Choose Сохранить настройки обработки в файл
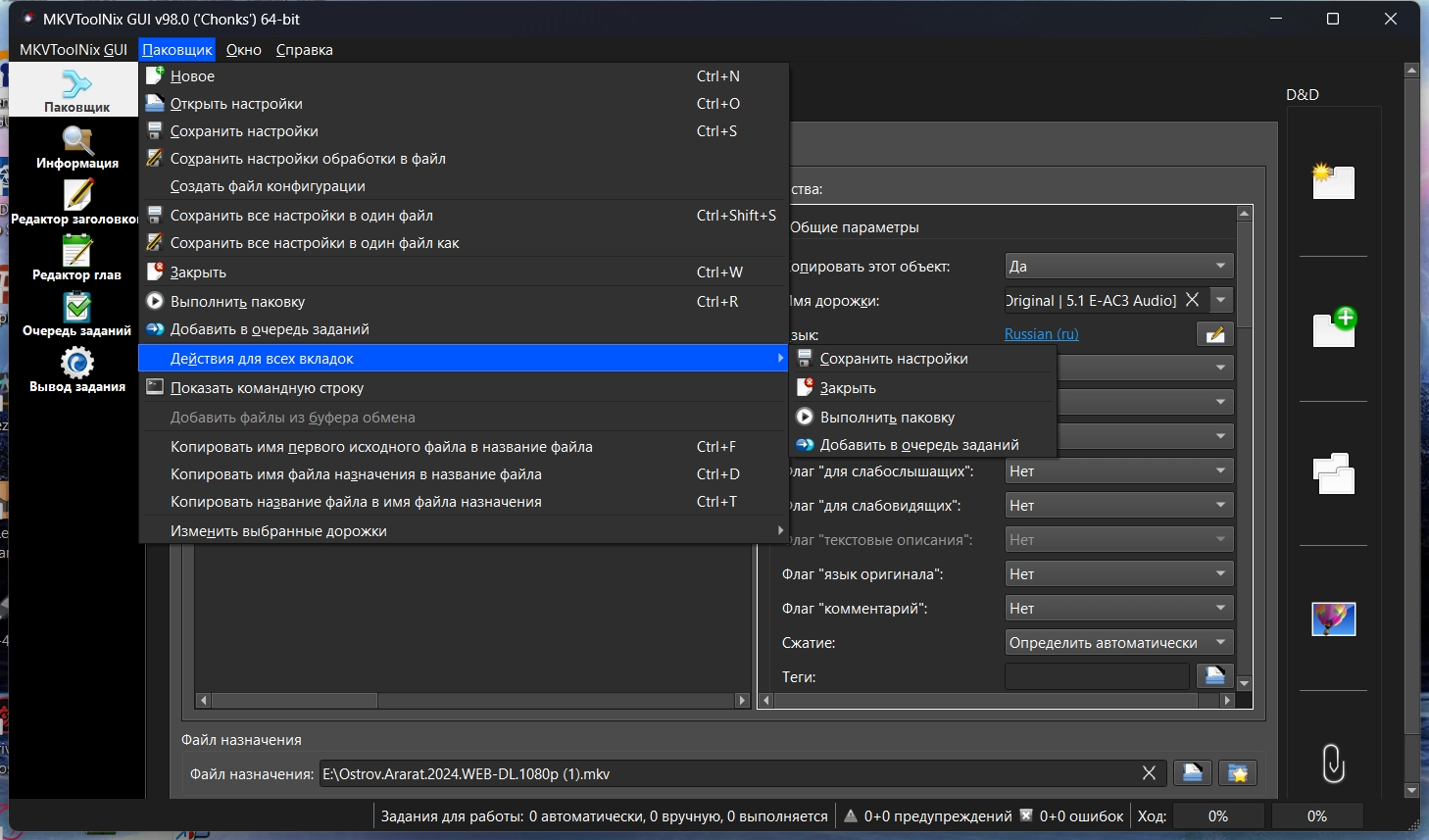The image size is (1429, 840). 308,159
